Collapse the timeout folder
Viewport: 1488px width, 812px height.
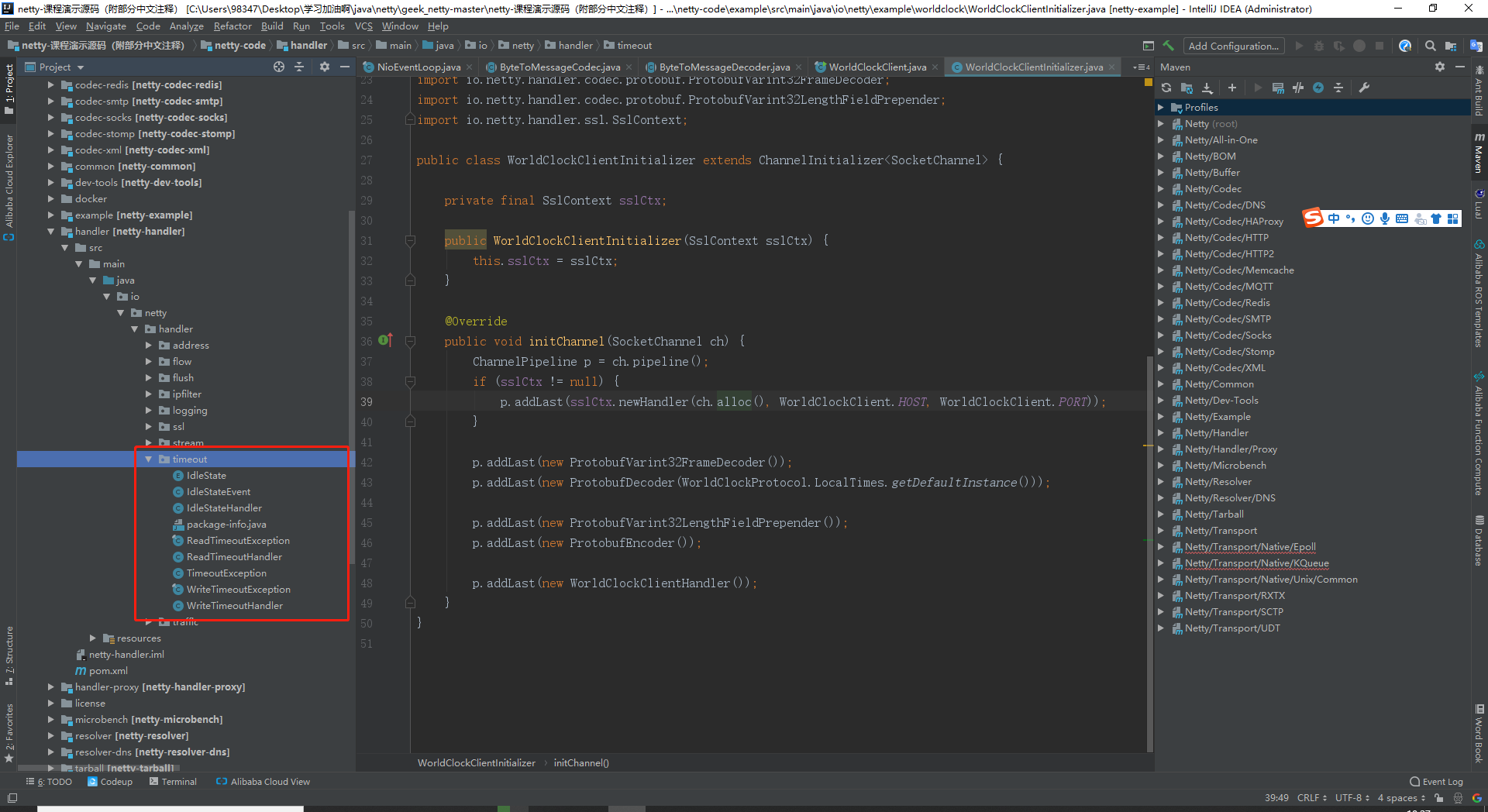149,459
